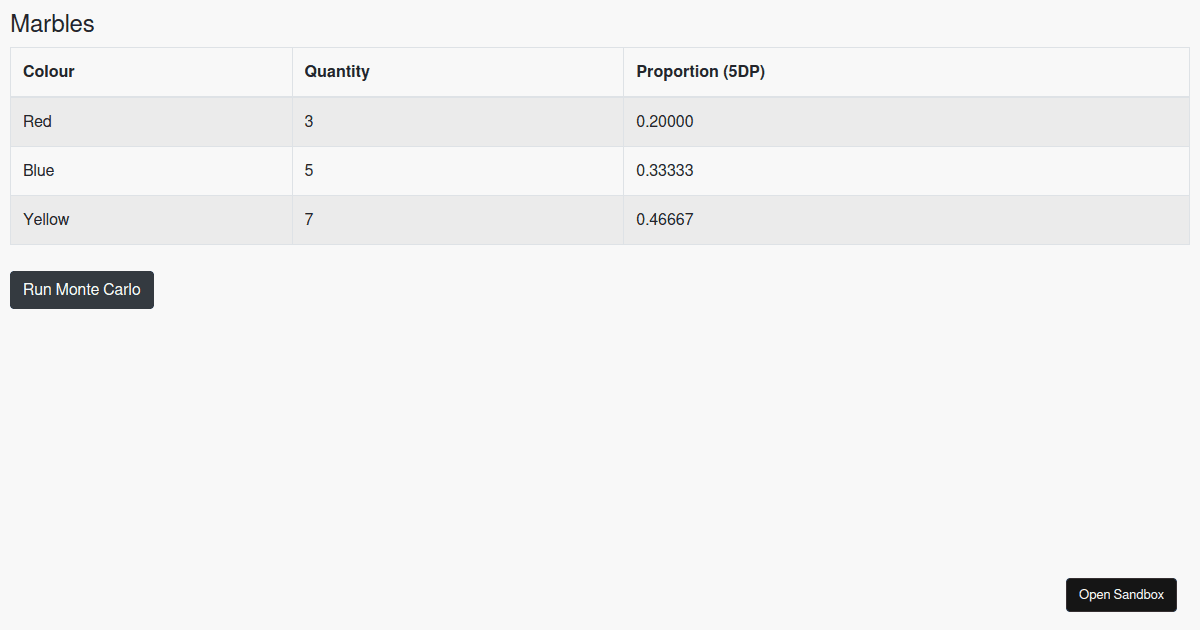Image resolution: width=1200 pixels, height=630 pixels.
Task: Click the Blue colour cell
Action: [x=39, y=171]
